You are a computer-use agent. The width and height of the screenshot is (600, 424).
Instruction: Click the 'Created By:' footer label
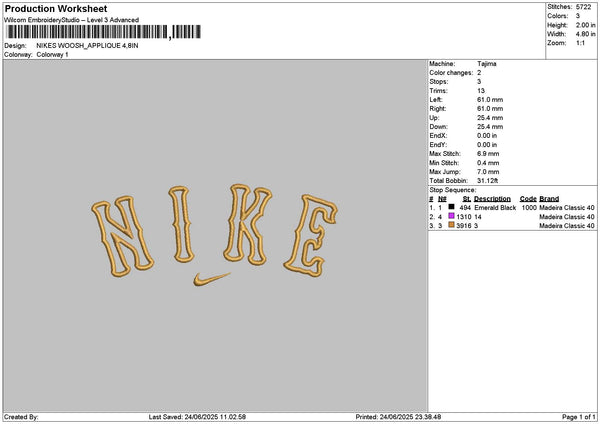tap(21, 417)
